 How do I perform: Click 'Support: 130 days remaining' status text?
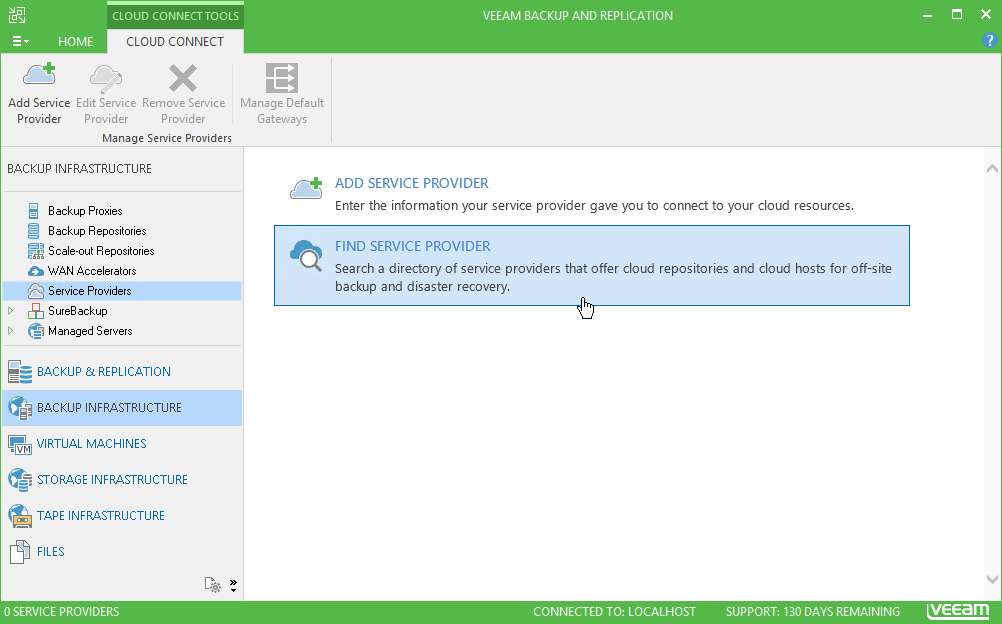(x=813, y=612)
